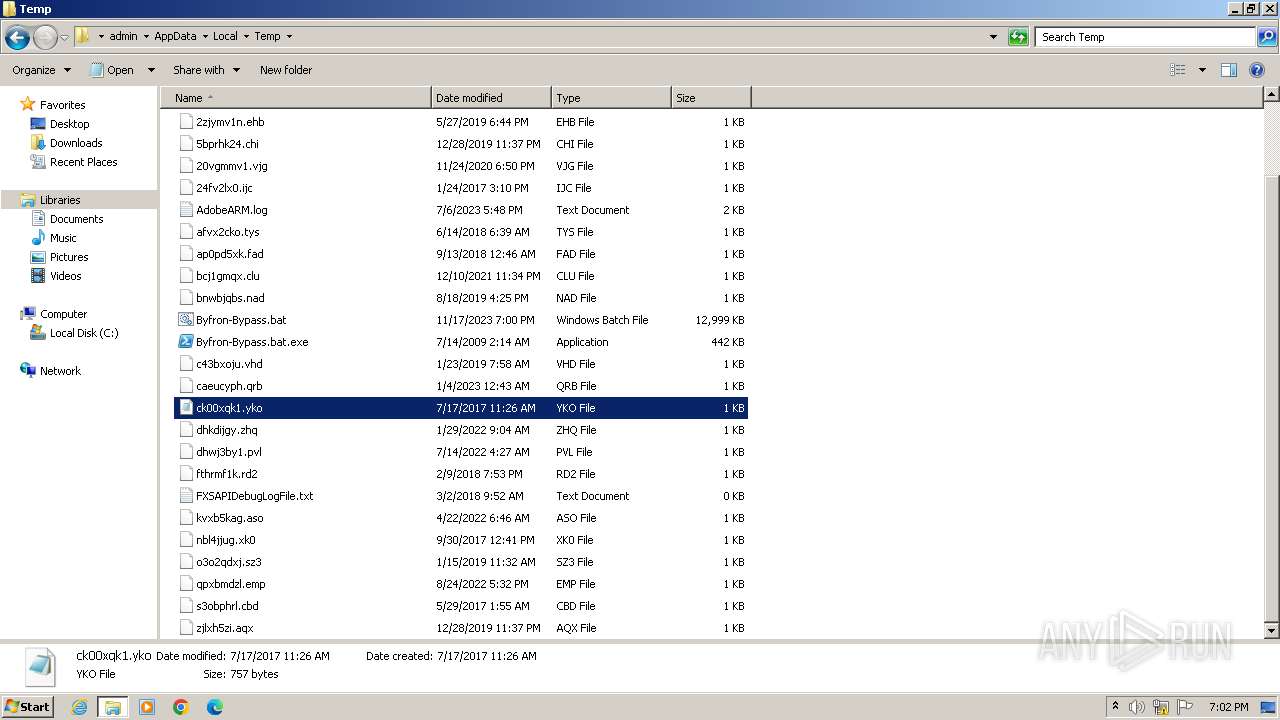
Task: Select the 2zjymv1n.ehb file icon
Action: pyautogui.click(x=185, y=122)
